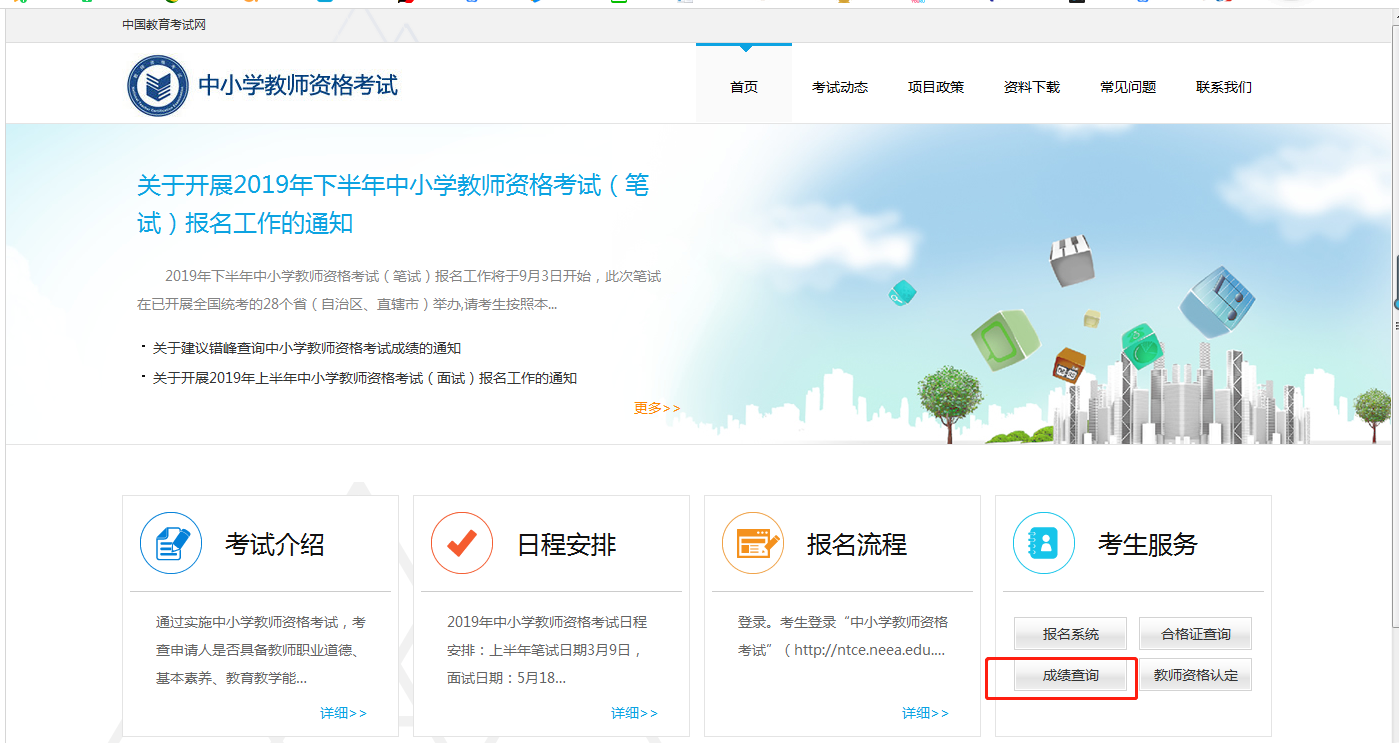
Task: Click the 报名流程 orange browser icon
Action: pos(753,542)
